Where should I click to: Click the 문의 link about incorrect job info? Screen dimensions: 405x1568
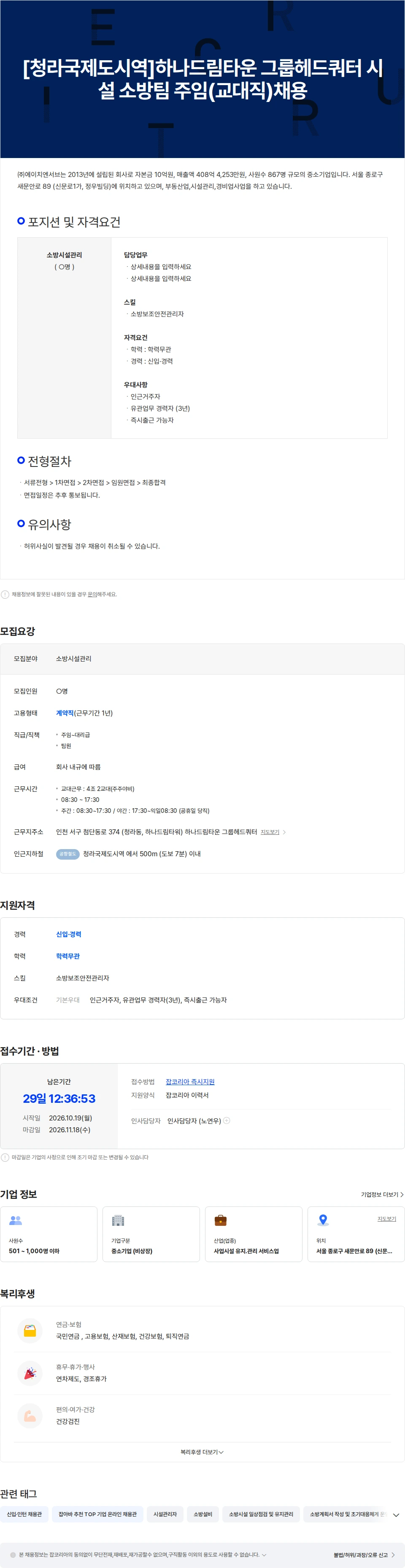click(92, 594)
